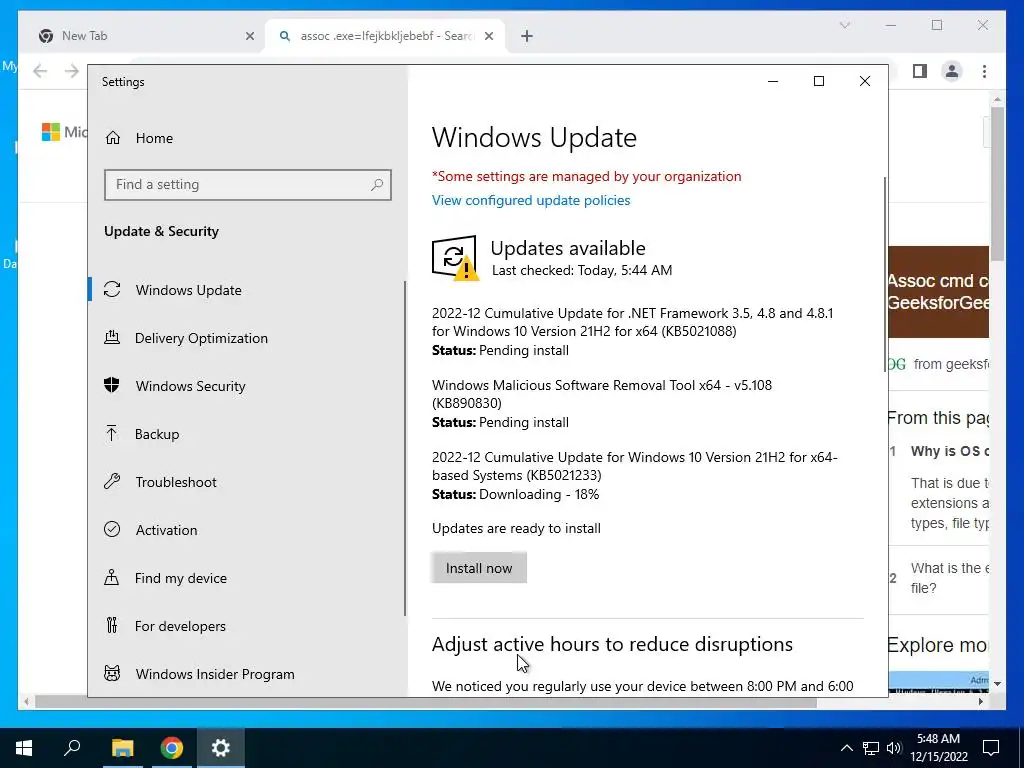The image size is (1024, 768).
Task: Show hidden tray icons chevron
Action: (846, 748)
